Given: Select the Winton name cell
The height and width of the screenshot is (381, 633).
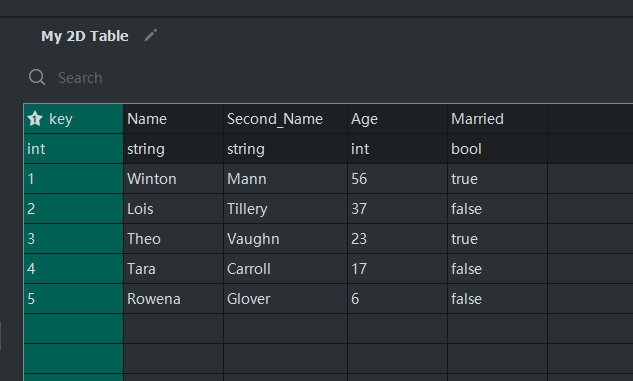Looking at the screenshot, I should [173, 178].
